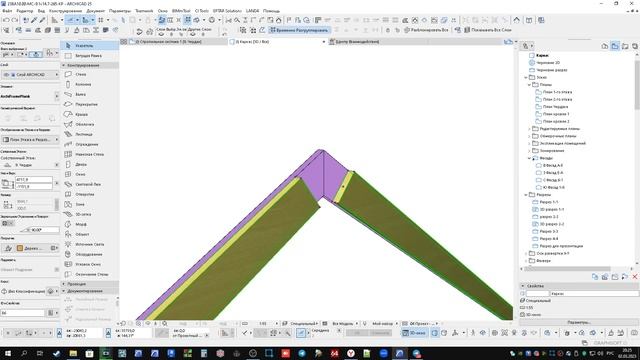The height and width of the screenshot is (360, 640).
Task: Collapse the Разрезы folder in Navigator
Action: (x=526, y=195)
